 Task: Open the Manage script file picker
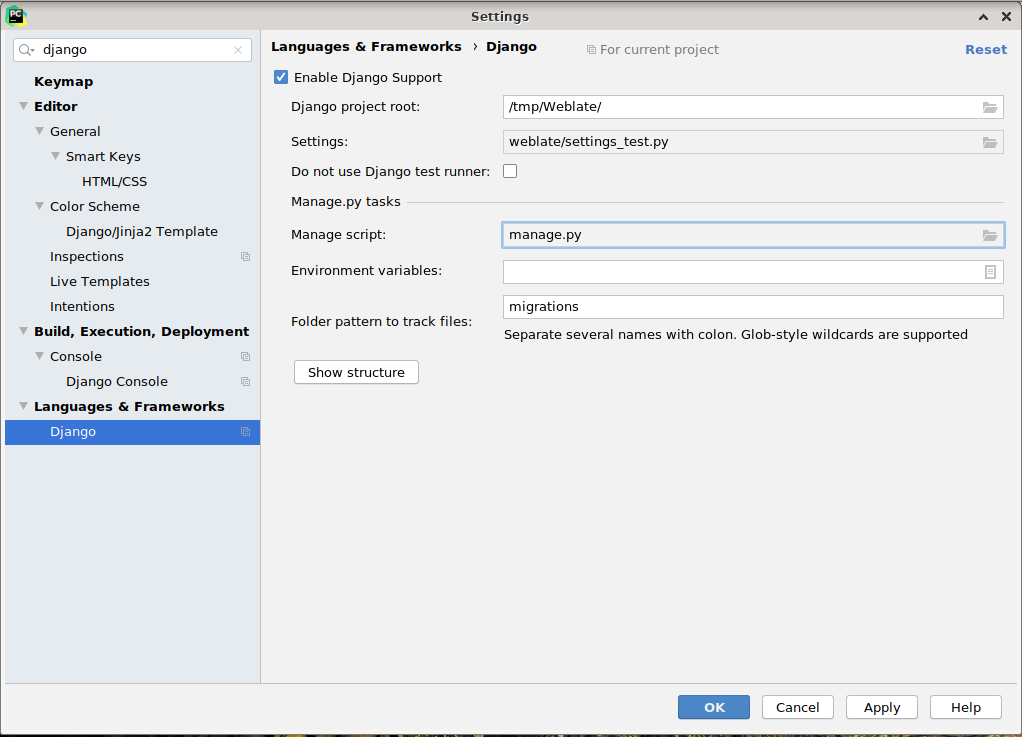click(990, 234)
